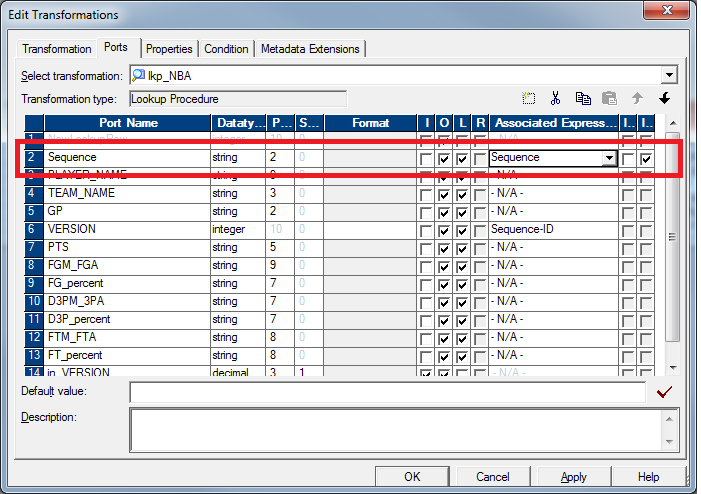The height and width of the screenshot is (494, 701).
Task: Select the TEAM_NAME port name cell
Action: point(127,193)
